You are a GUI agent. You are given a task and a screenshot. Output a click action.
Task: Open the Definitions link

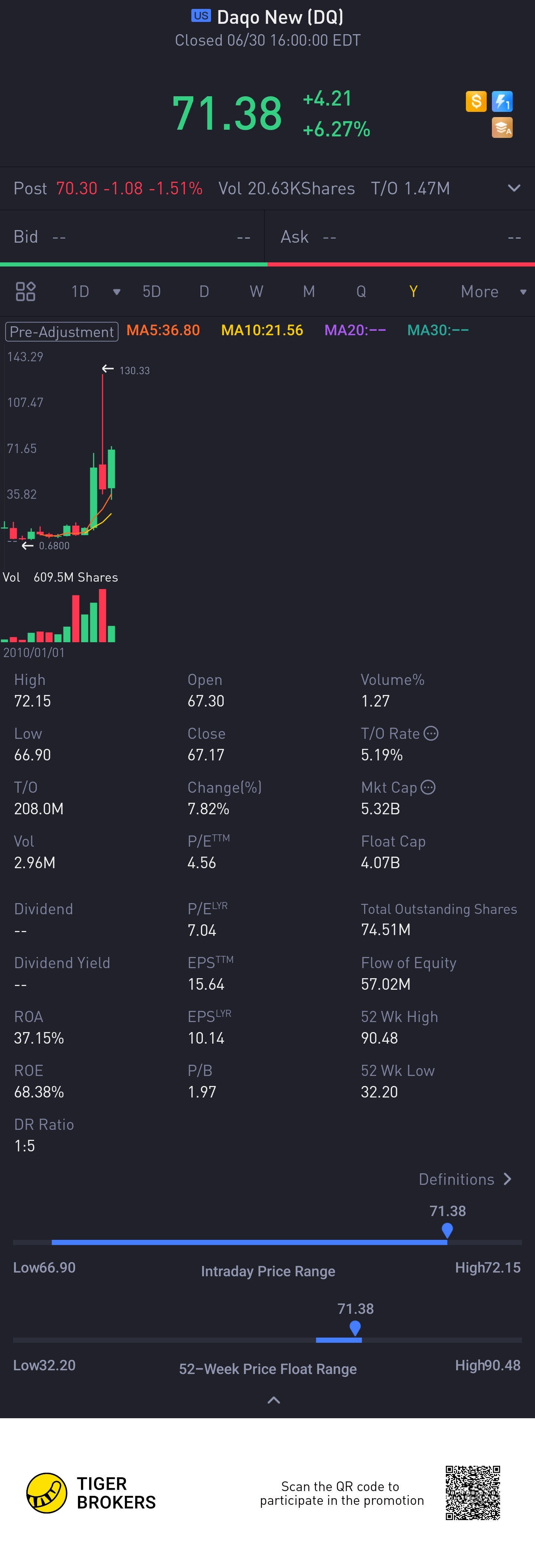tap(465, 1179)
